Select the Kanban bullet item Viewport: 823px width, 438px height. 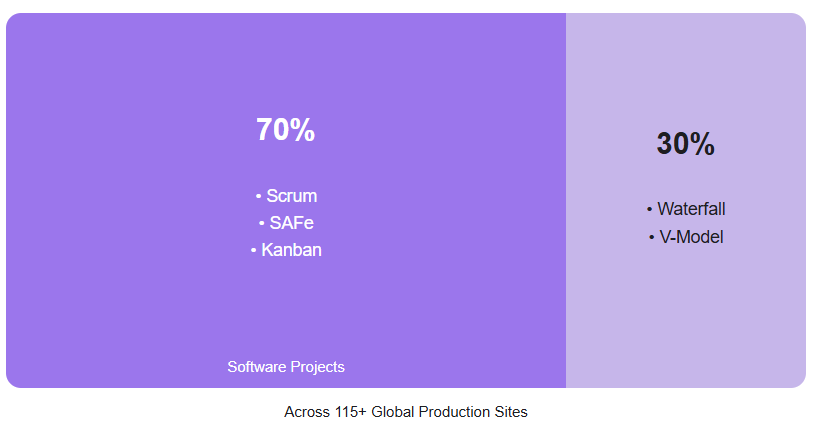coord(286,250)
